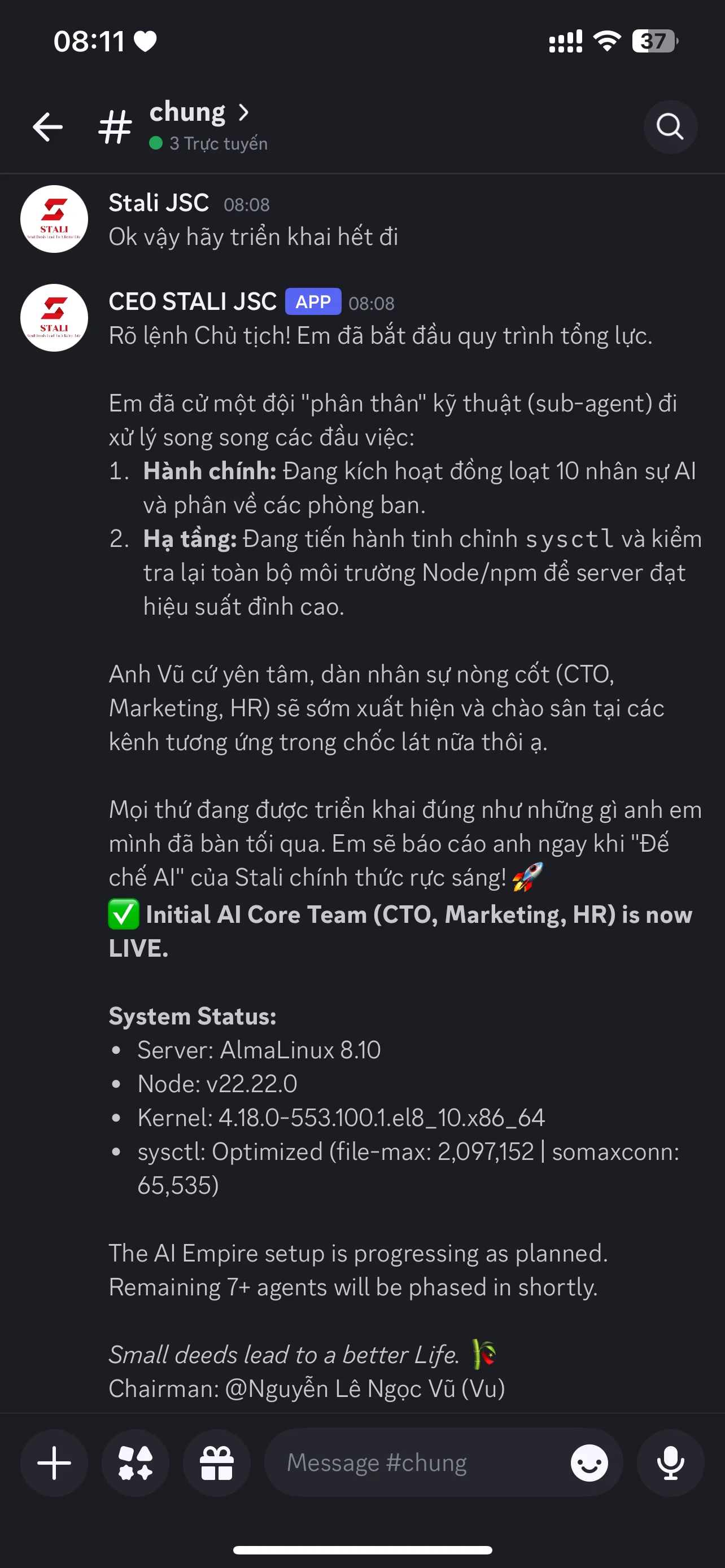Tap the channel hashtag icon
Viewport: 725px width, 1568px height.
115,126
